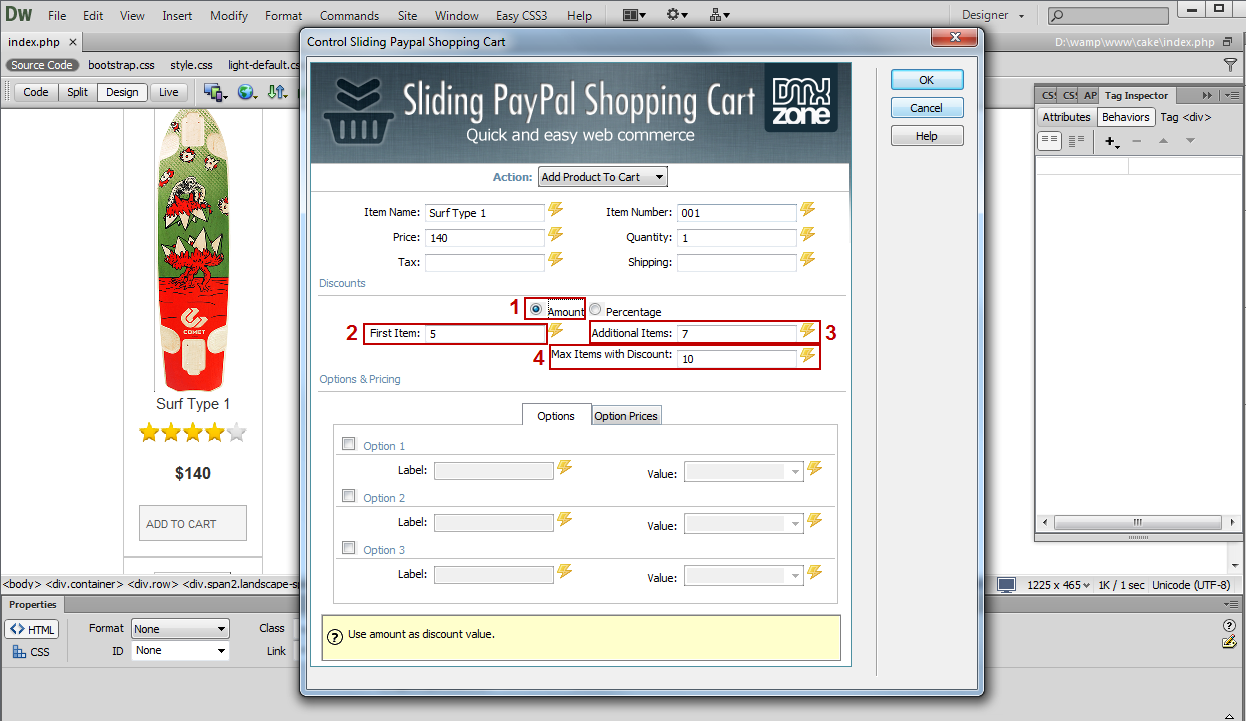Enable the Option 2 checkbox
The image size is (1246, 721).
(x=349, y=495)
